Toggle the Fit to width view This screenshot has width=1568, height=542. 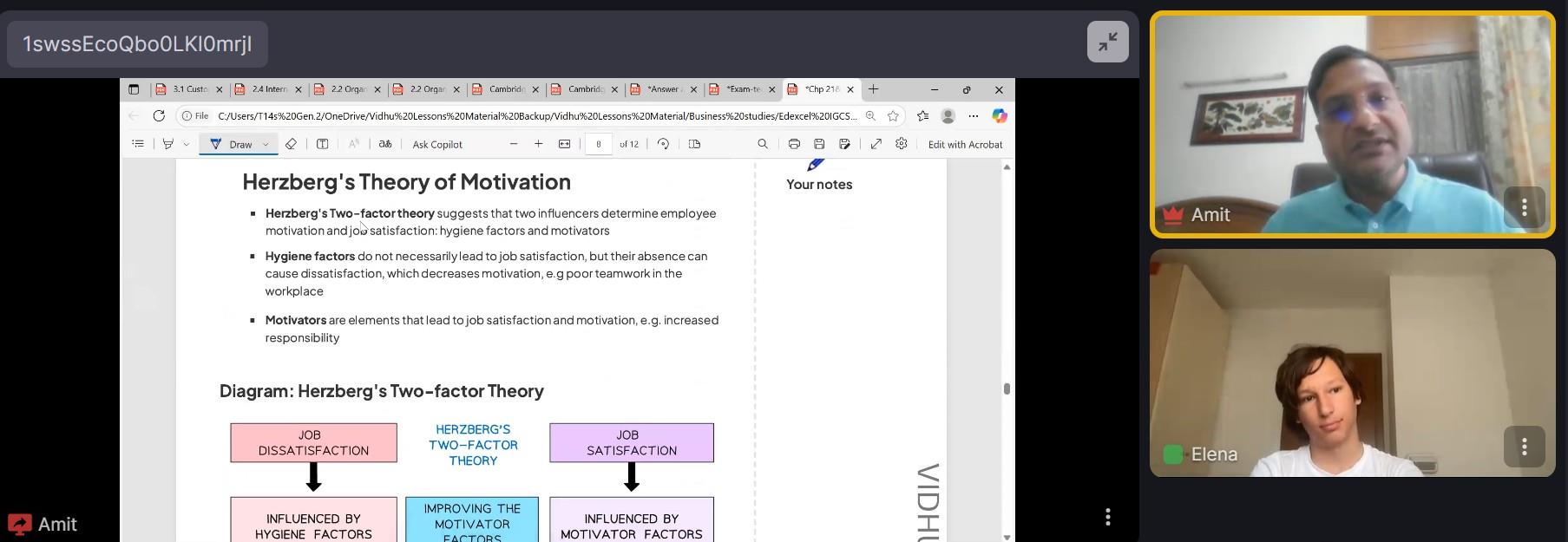point(564,144)
